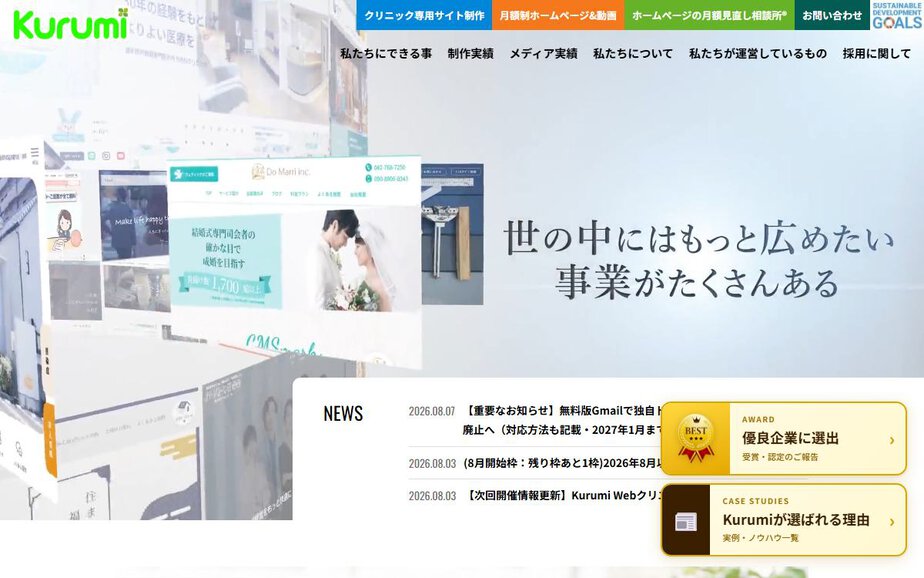This screenshot has width=924, height=578.
Task: Open 採用に関して menu item
Action: click(x=877, y=54)
